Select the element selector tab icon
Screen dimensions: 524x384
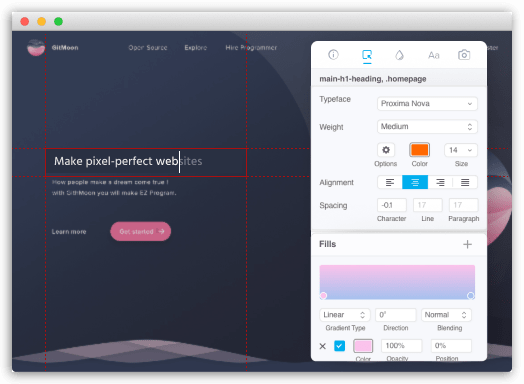coord(367,55)
